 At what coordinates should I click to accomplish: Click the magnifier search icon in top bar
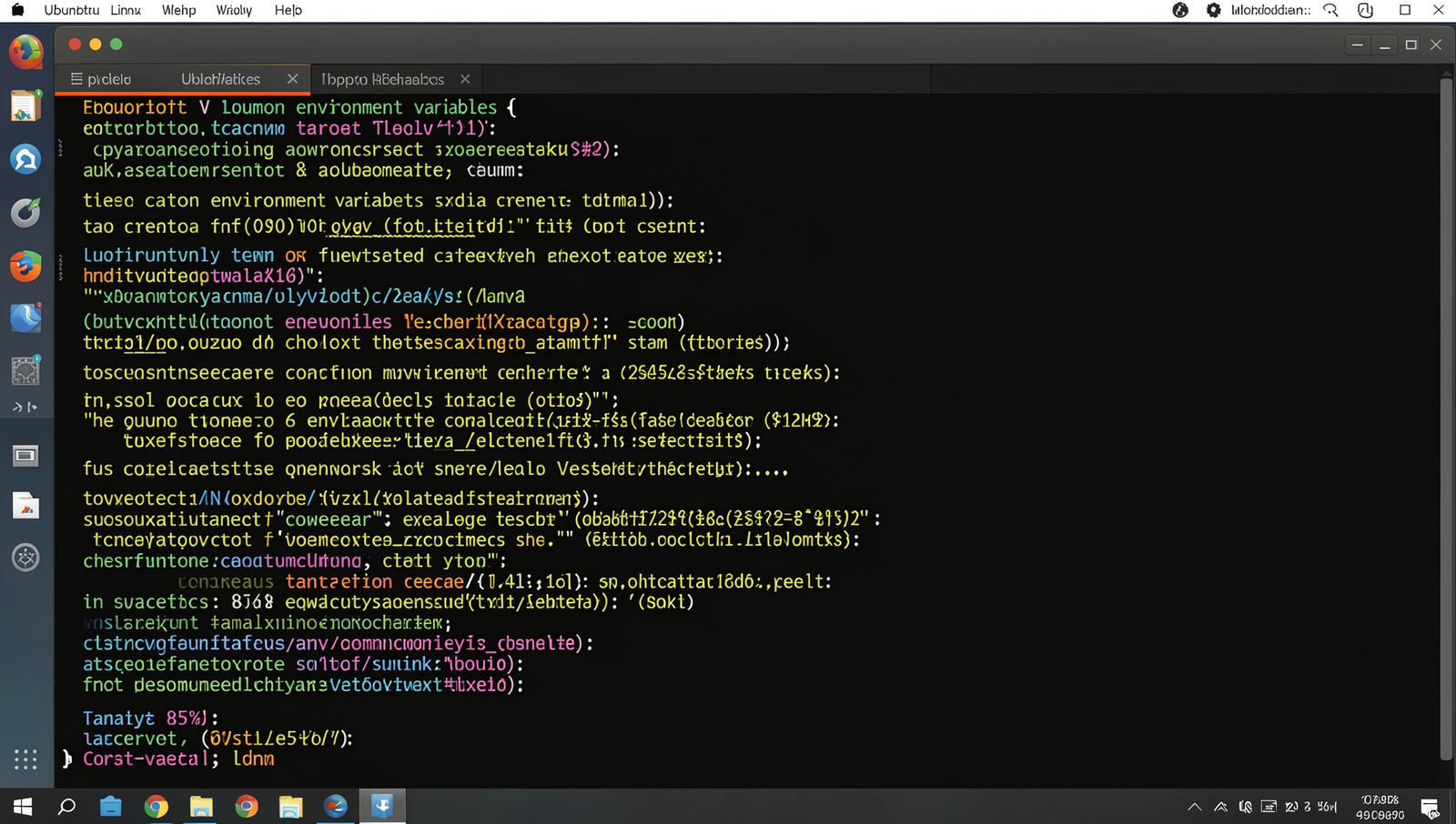point(1330,10)
